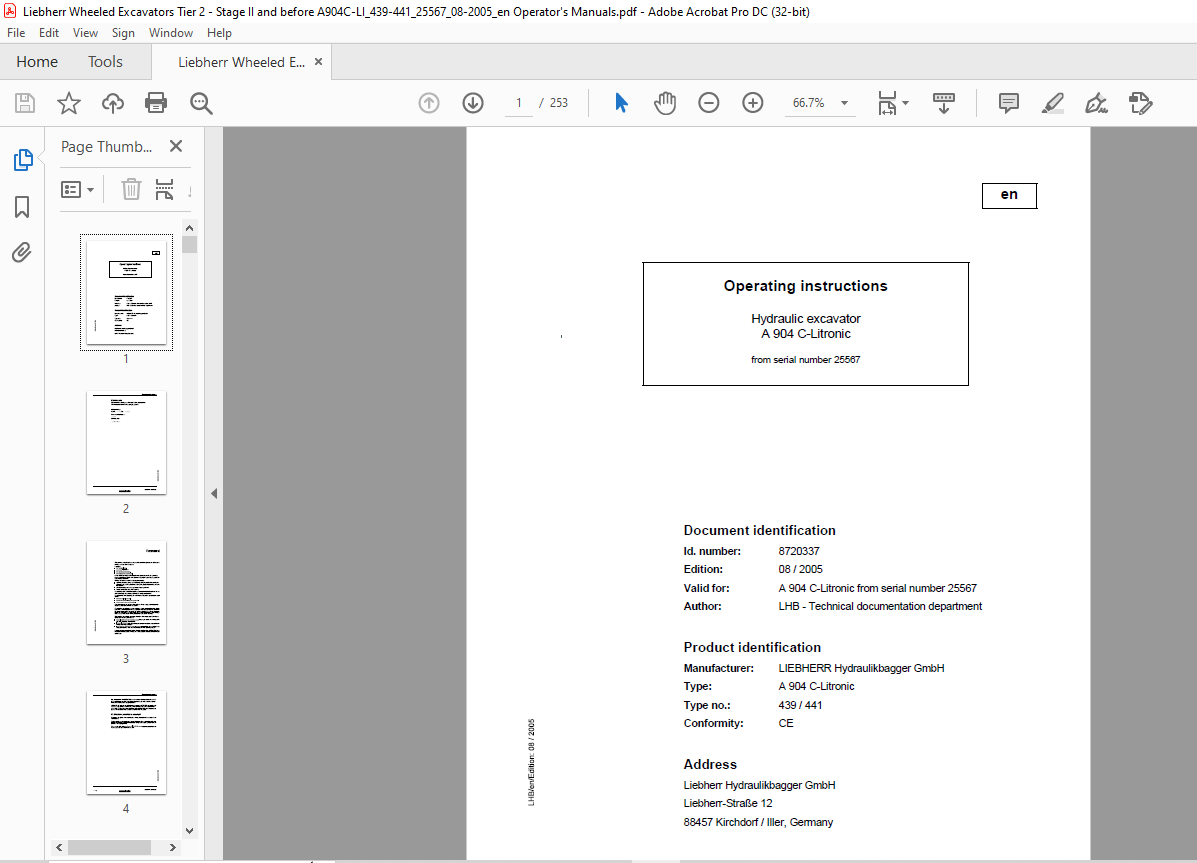Open the Help menu
Image resolution: width=1197 pixels, height=863 pixels.
[219, 33]
